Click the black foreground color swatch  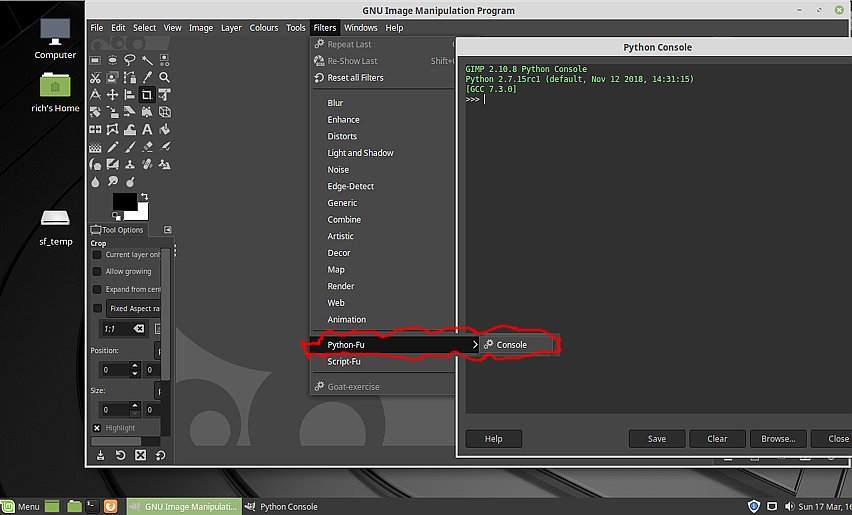tap(123, 200)
